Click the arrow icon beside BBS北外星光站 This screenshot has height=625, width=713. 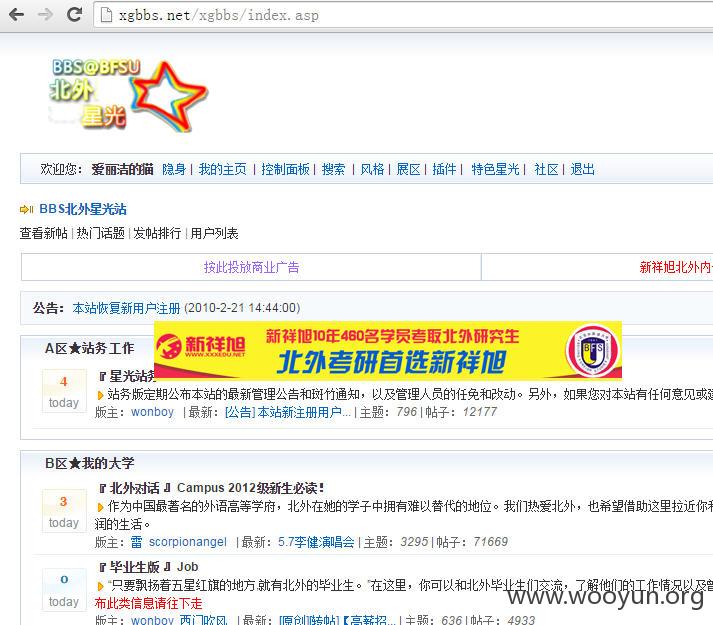coord(26,209)
